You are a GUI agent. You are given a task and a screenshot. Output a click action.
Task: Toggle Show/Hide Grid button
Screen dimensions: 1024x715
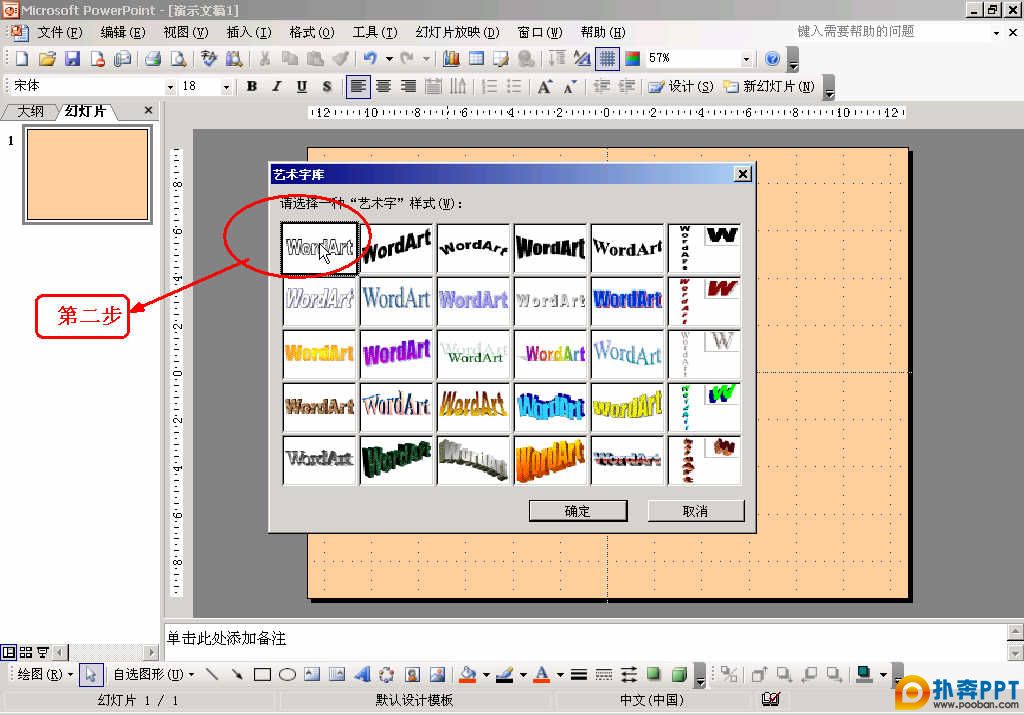point(607,59)
